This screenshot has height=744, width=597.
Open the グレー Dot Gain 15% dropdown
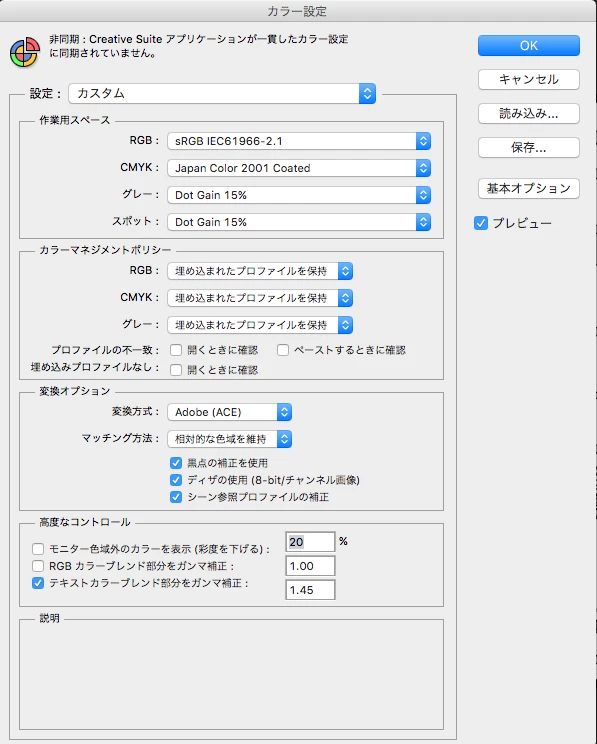coord(299,195)
